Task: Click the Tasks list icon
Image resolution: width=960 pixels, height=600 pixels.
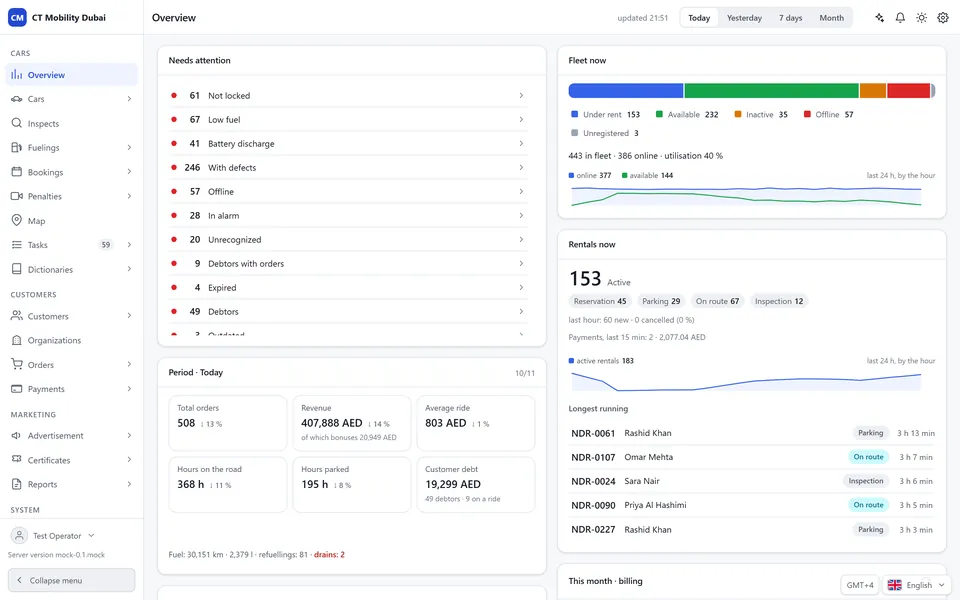Action: (x=17, y=245)
